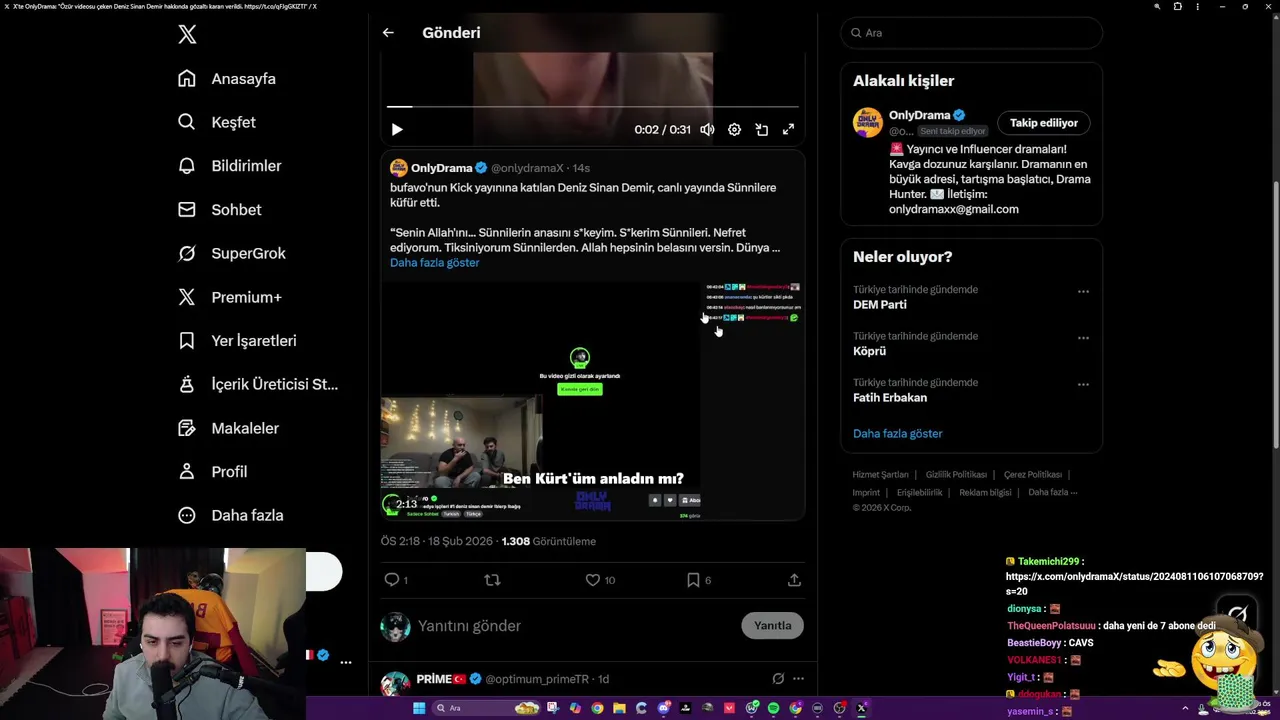Open Bildirimler notifications
The image size is (1280, 720).
point(230,166)
